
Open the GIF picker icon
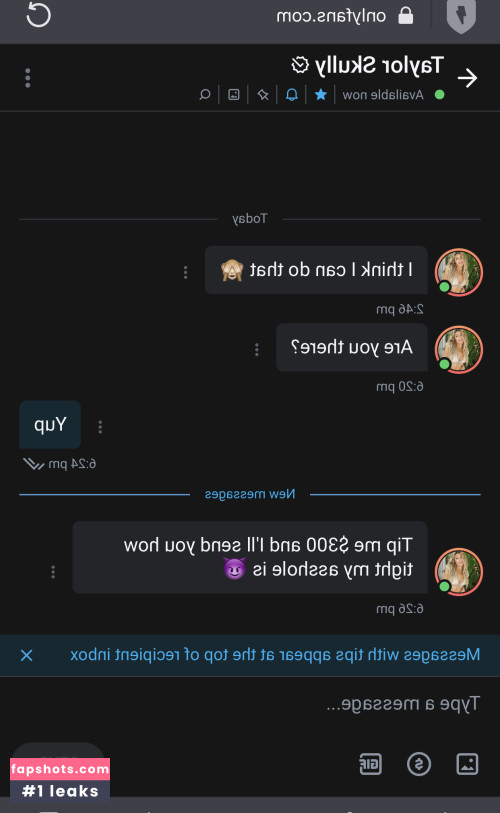click(x=371, y=764)
